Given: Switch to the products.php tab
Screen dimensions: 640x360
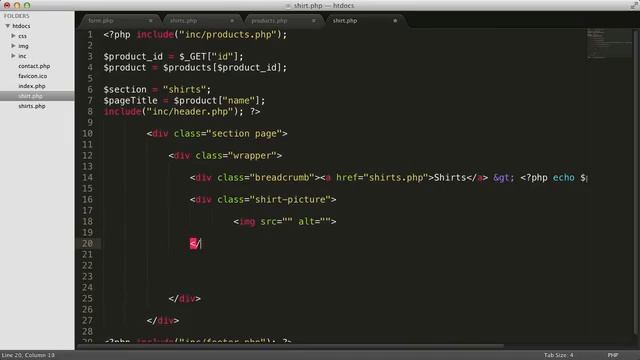Looking at the screenshot, I should (x=269, y=20).
